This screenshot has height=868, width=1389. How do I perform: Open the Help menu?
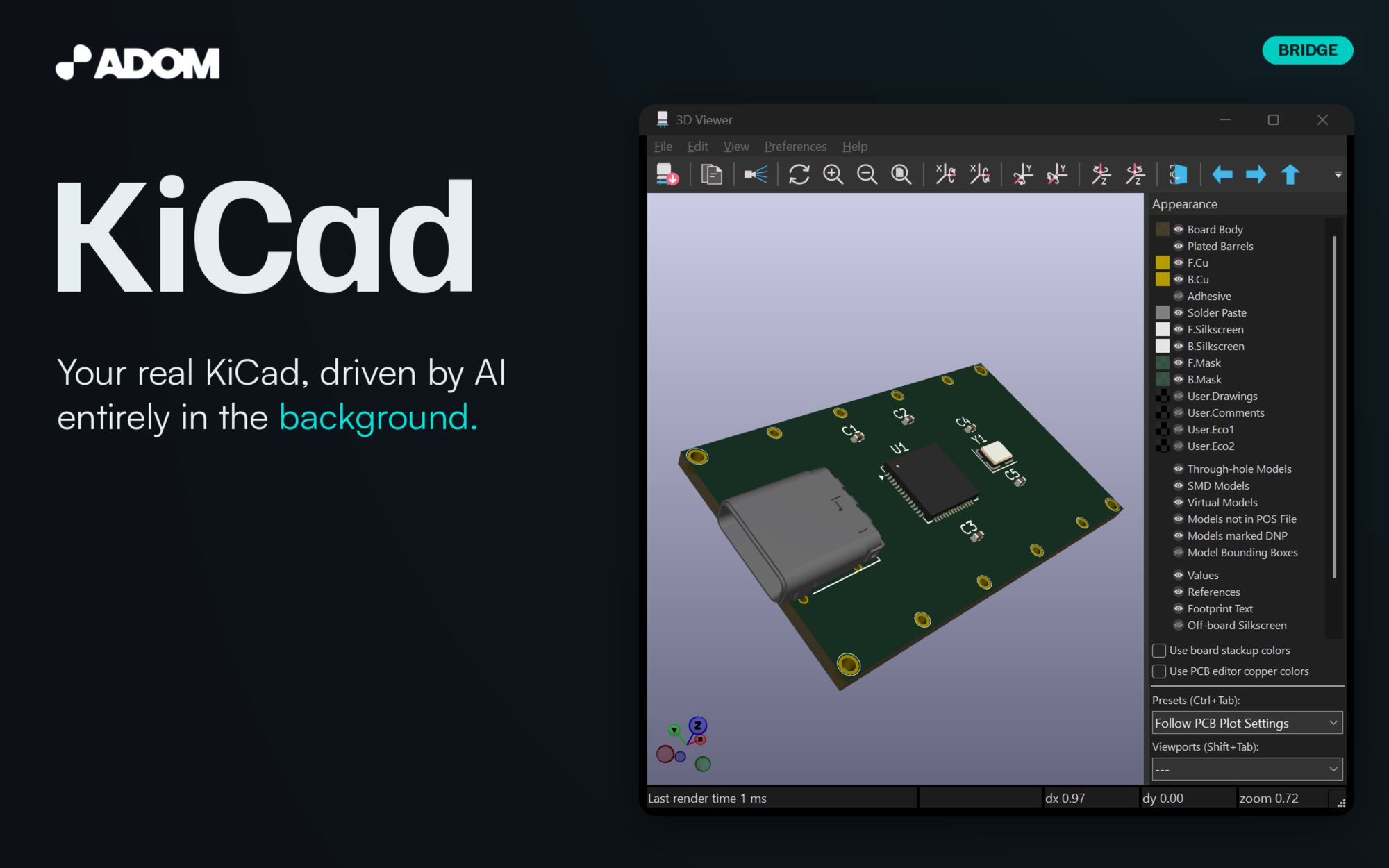tap(855, 147)
